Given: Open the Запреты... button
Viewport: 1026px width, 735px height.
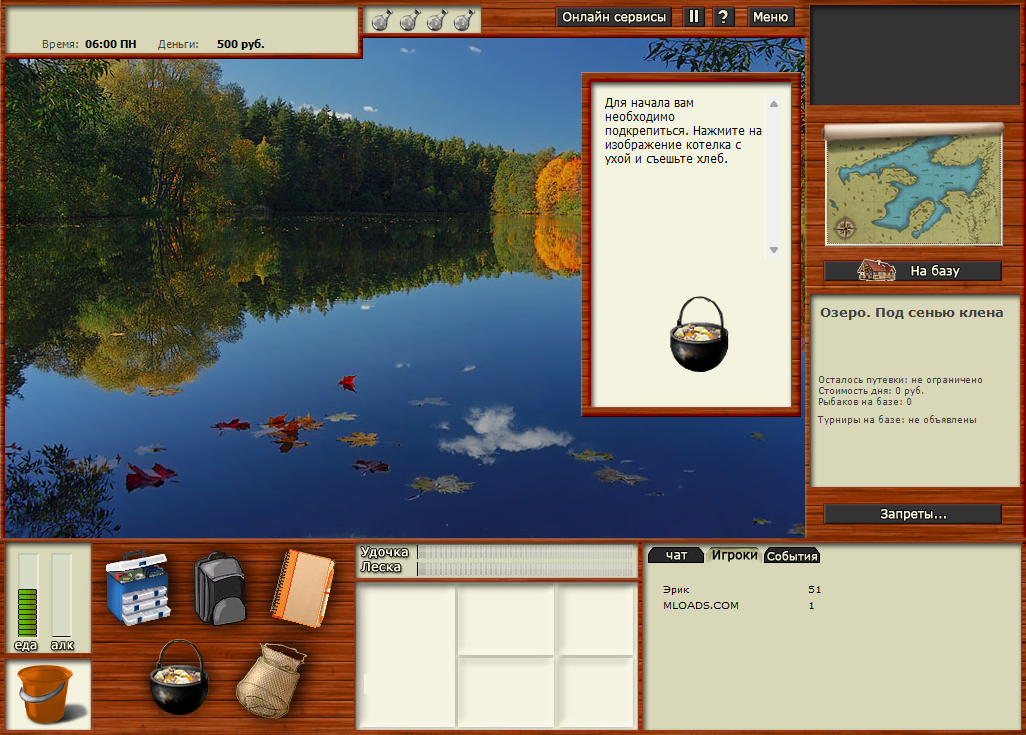Looking at the screenshot, I should tap(912, 514).
